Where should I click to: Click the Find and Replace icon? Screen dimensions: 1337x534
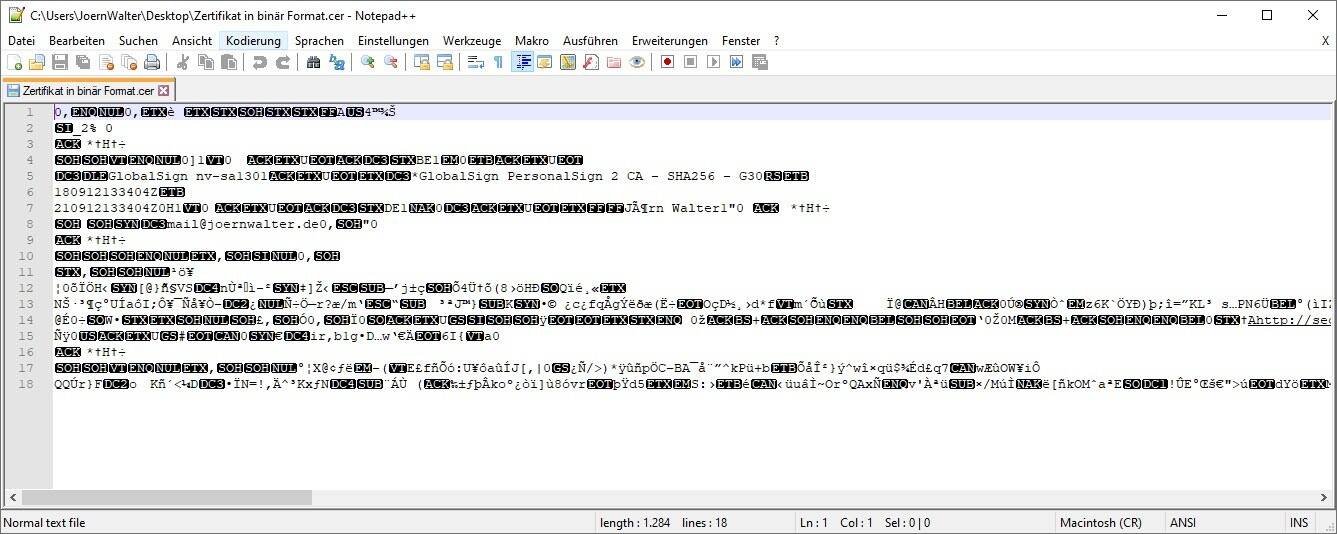(337, 62)
